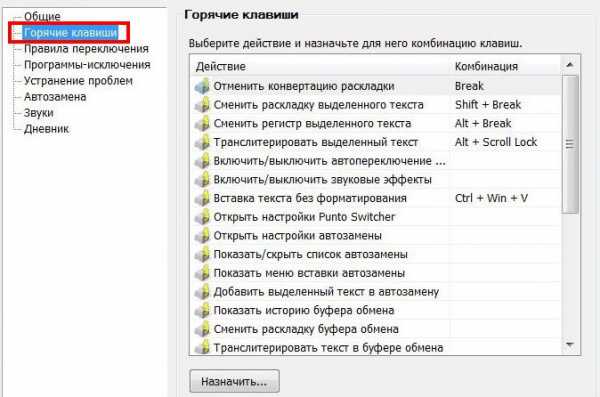
Task: Go to Устранение проблем section
Action: pos(78,81)
